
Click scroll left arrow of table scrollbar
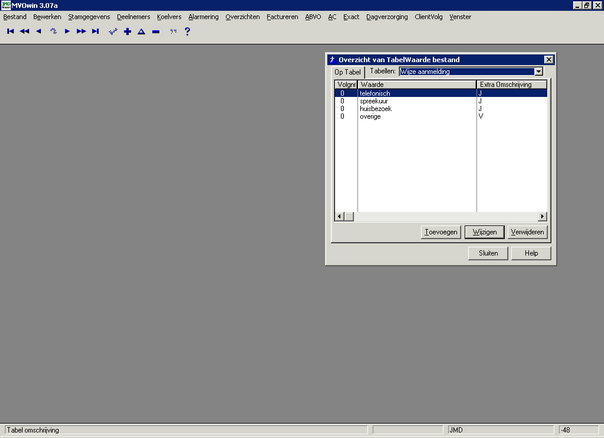coord(339,216)
